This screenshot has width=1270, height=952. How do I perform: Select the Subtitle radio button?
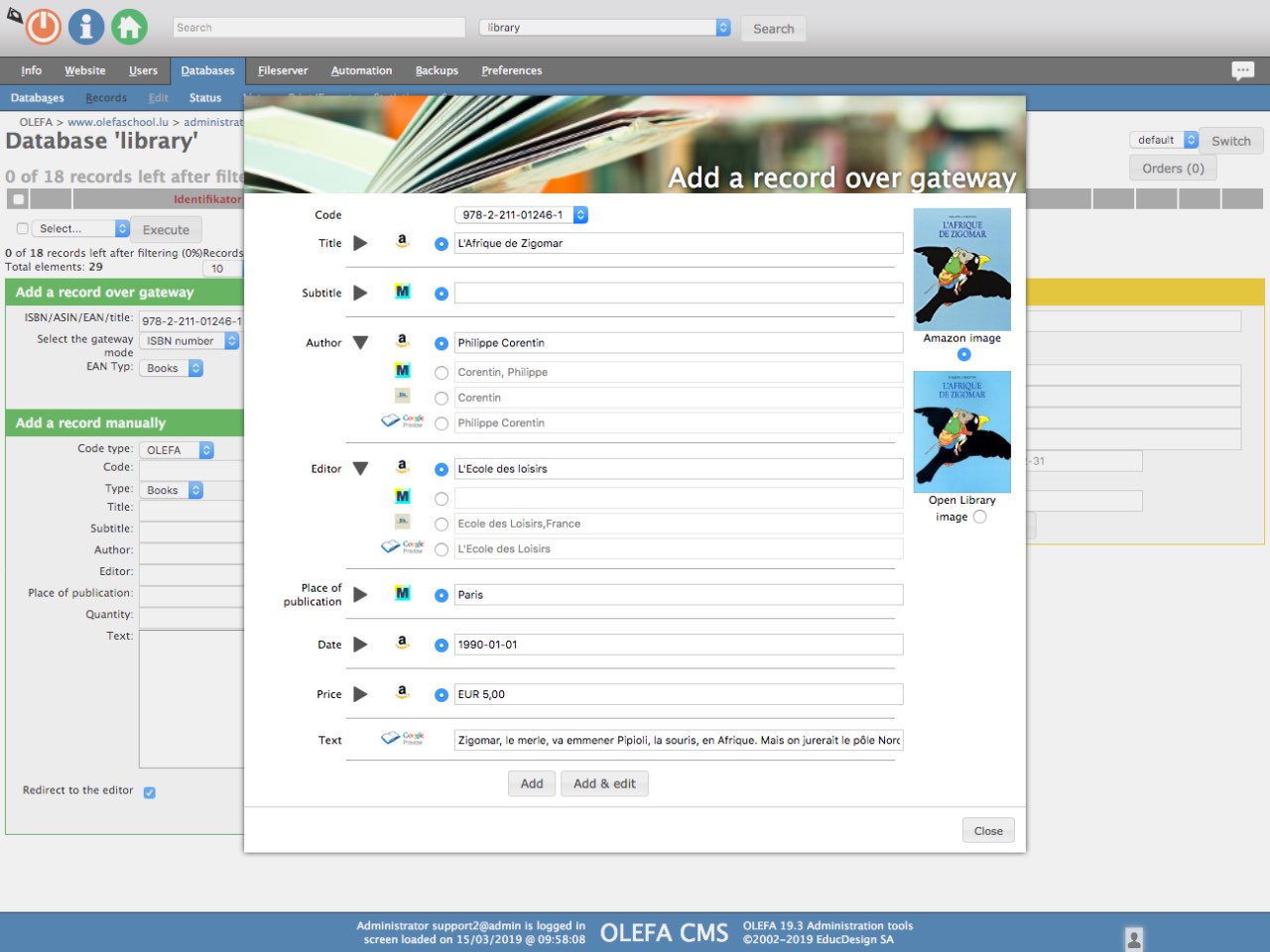(442, 294)
